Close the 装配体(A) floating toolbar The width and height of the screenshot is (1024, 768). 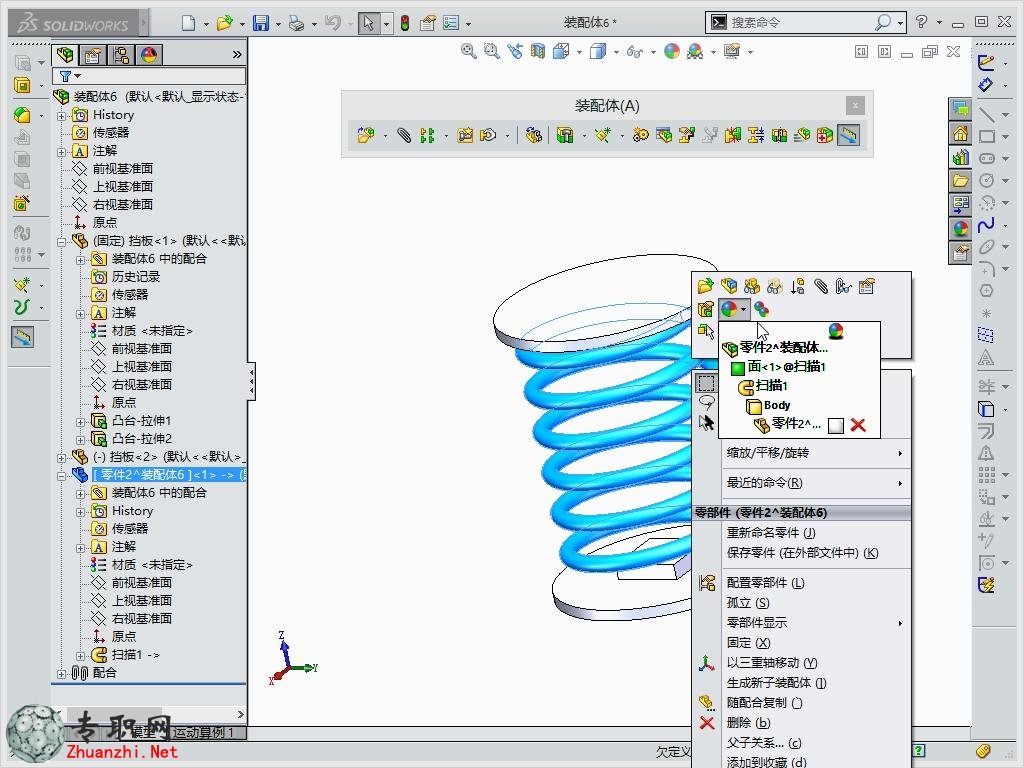(x=855, y=105)
